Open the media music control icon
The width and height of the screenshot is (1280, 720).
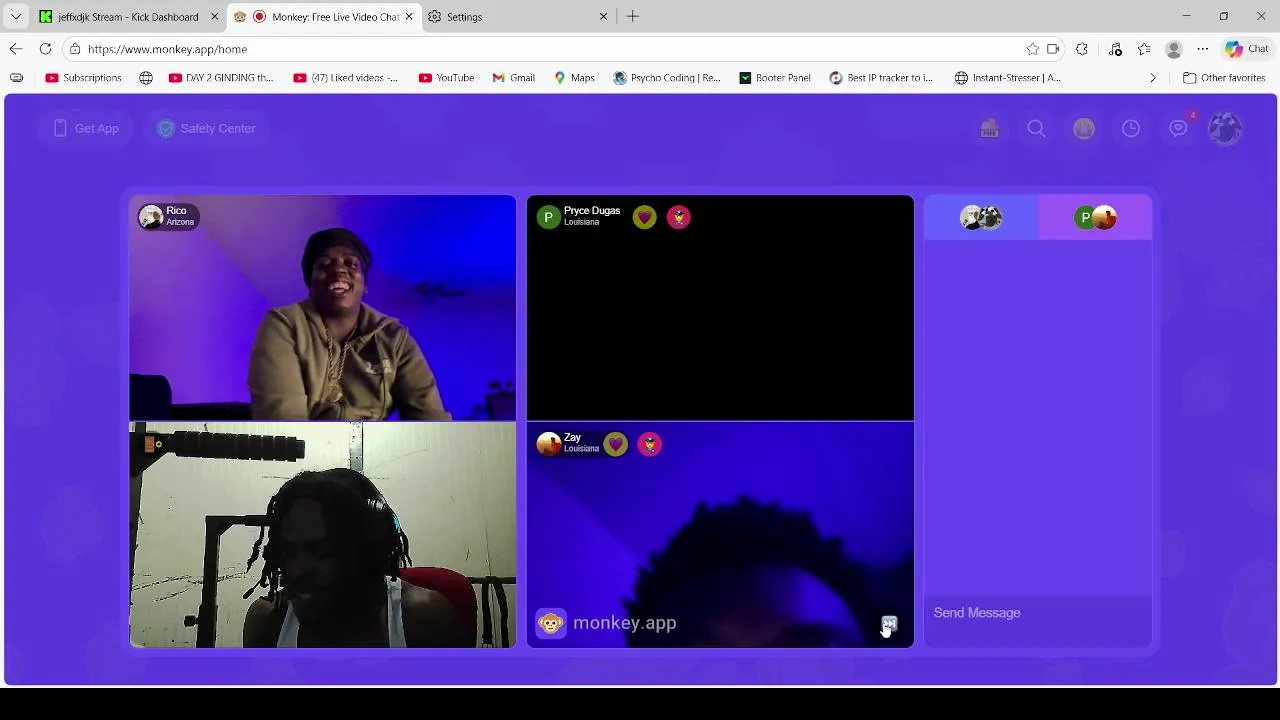point(1115,49)
